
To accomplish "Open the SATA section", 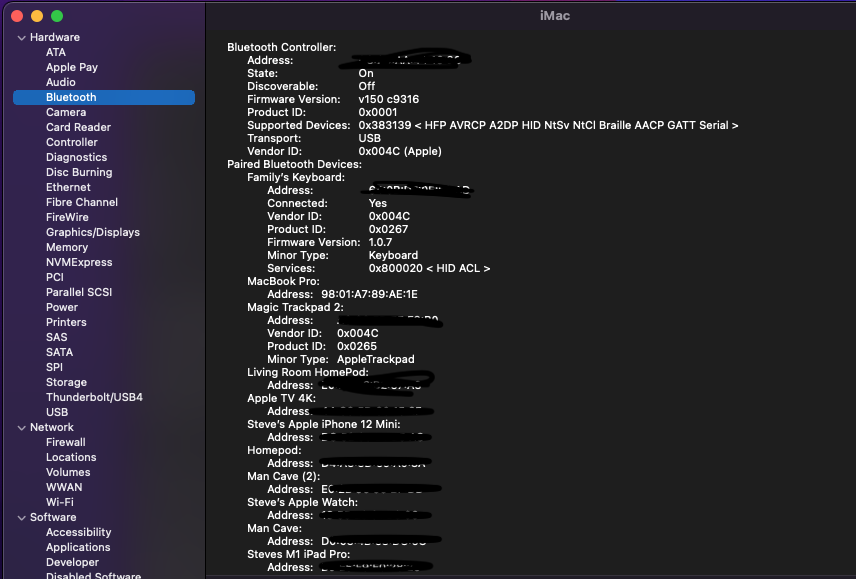I will [x=60, y=353].
